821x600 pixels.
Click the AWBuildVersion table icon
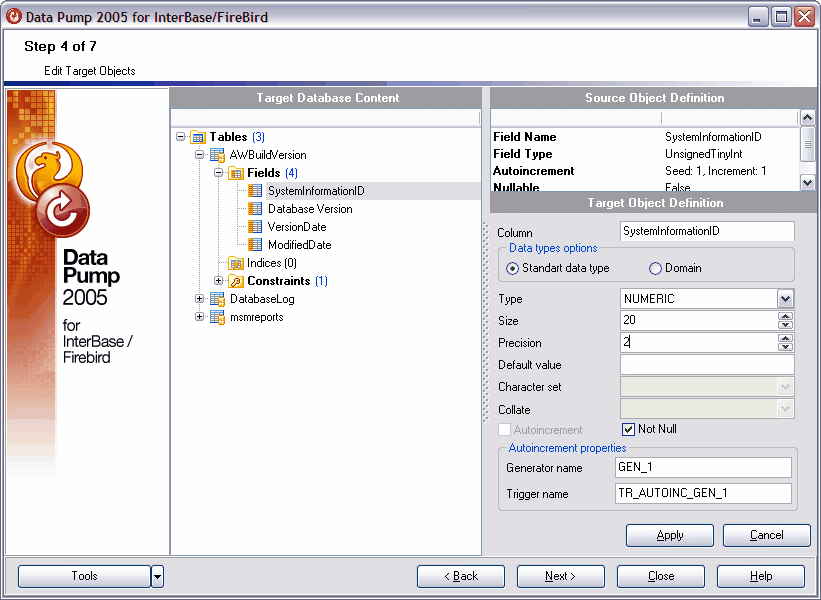217,155
